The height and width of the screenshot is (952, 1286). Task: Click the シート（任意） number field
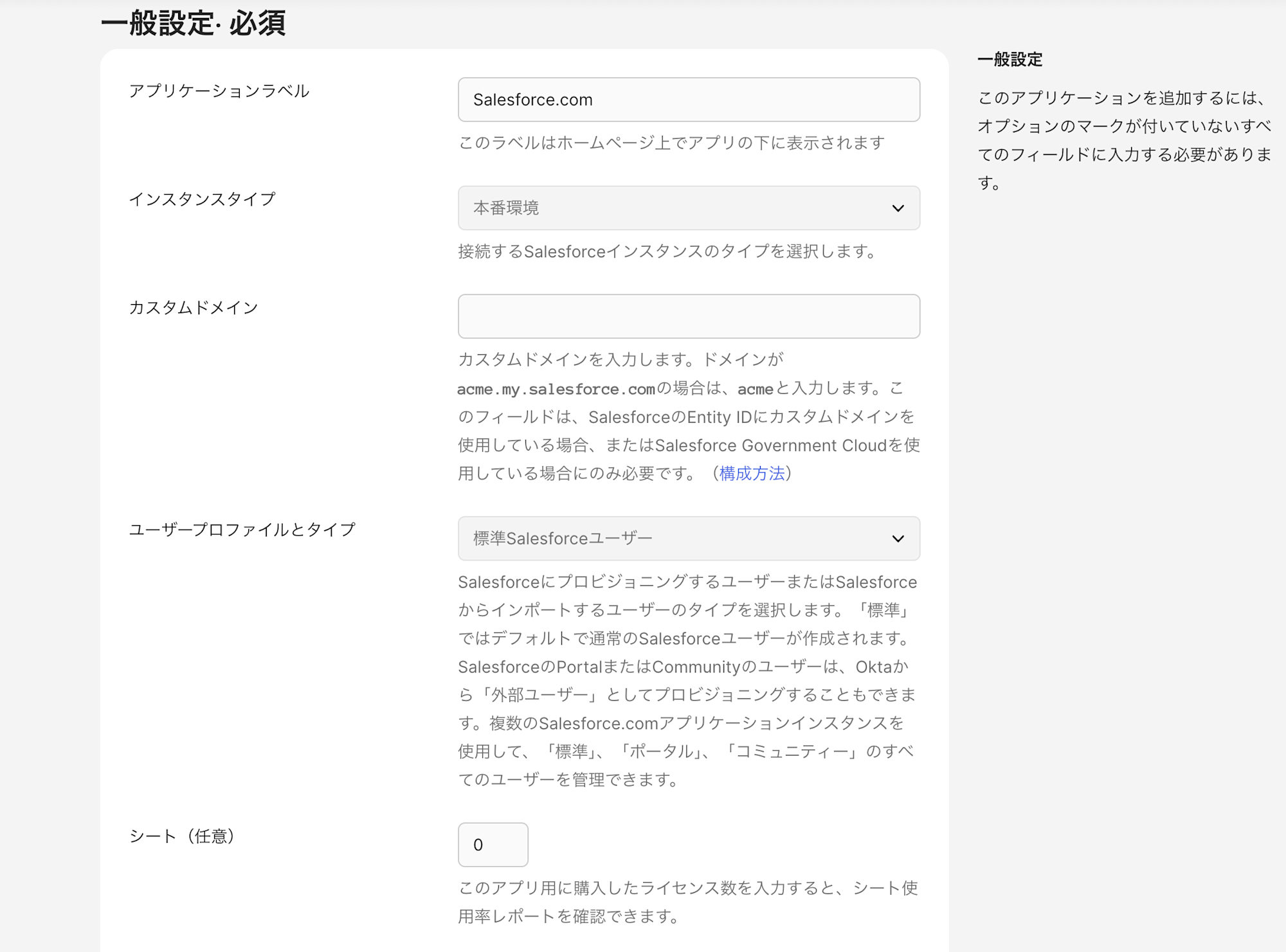493,845
